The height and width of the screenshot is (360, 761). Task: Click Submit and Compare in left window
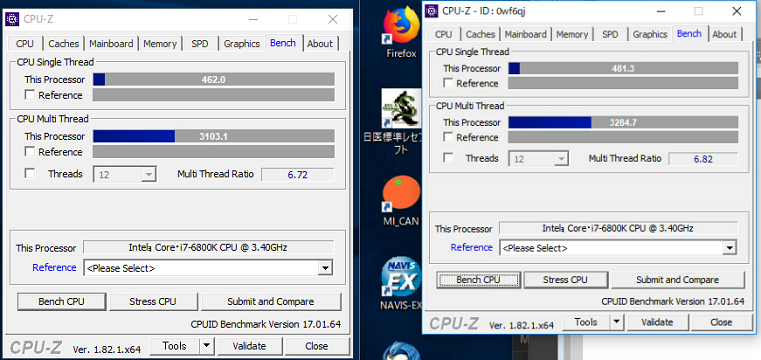[x=271, y=302]
